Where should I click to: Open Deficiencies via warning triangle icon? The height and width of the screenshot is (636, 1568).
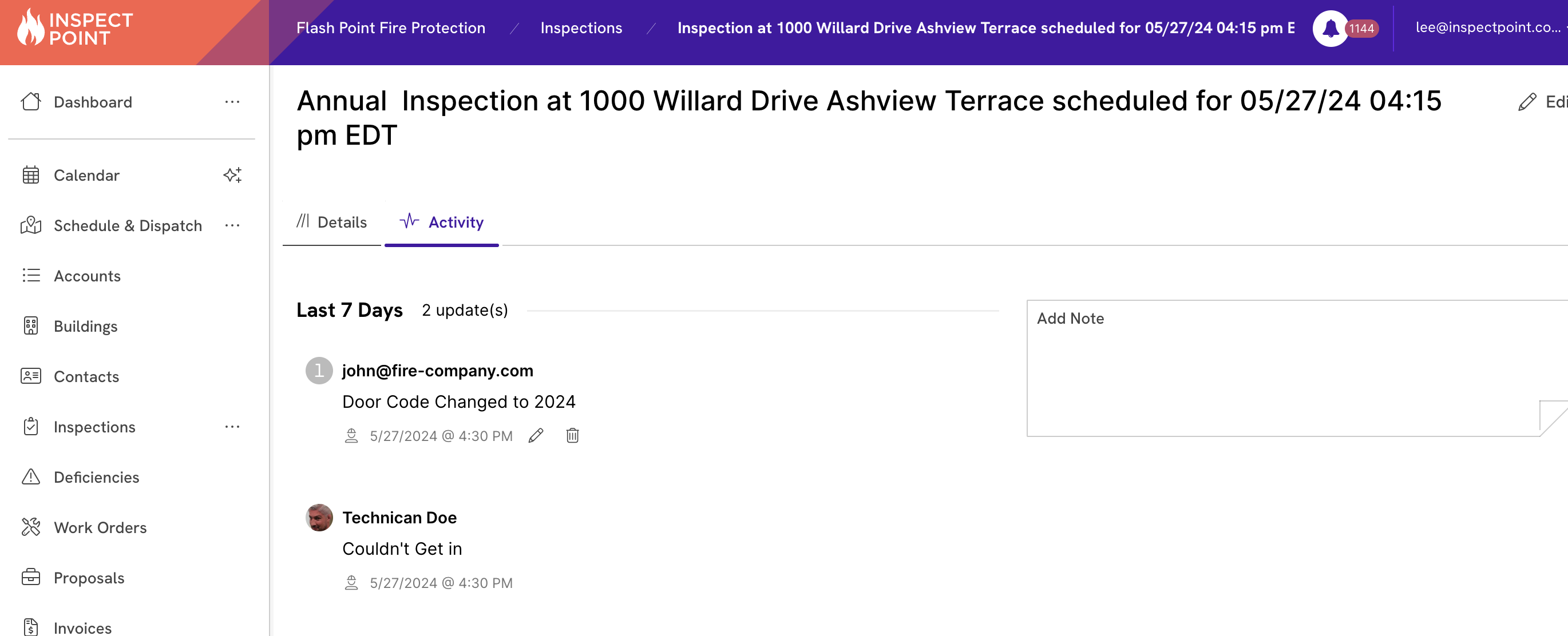[30, 477]
